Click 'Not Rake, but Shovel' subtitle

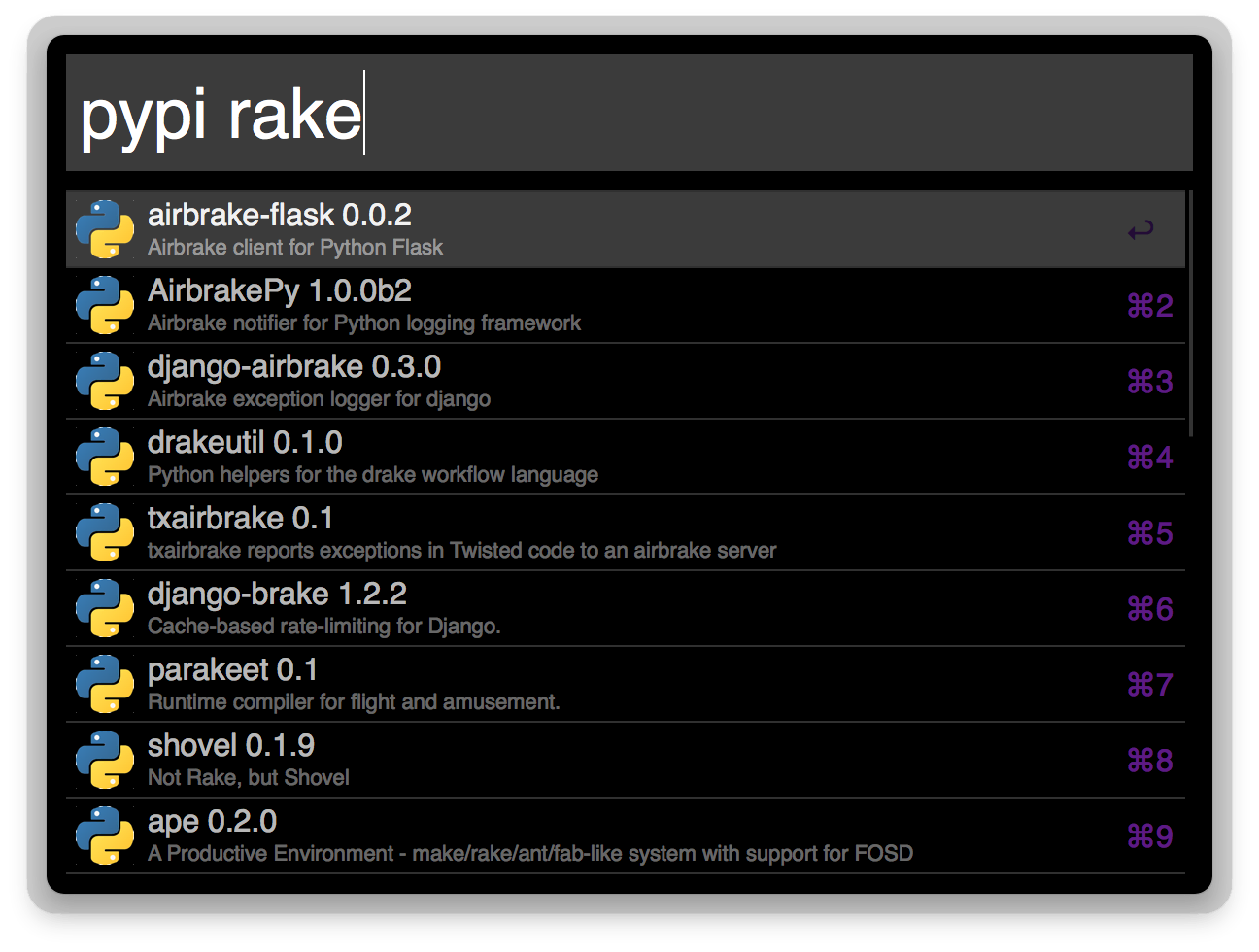pyautogui.click(x=249, y=778)
